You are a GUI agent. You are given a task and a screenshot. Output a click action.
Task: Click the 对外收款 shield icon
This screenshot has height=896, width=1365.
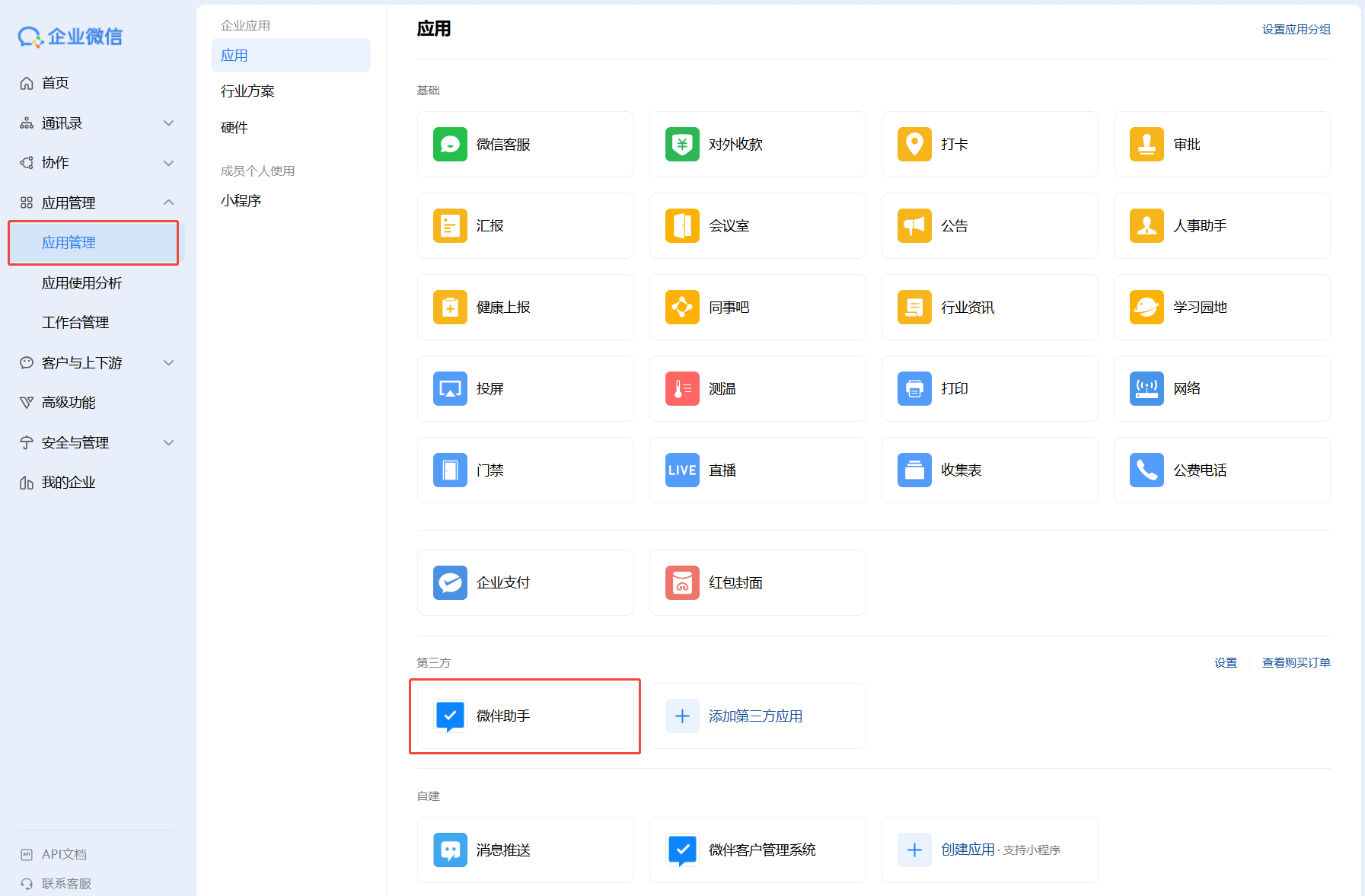tap(682, 145)
